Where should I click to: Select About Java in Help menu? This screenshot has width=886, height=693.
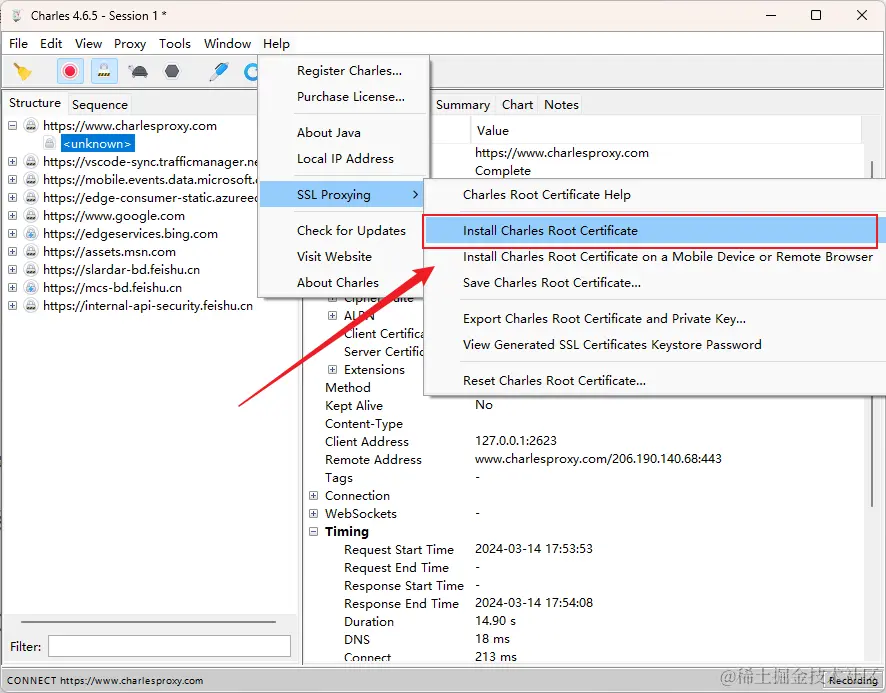(x=344, y=133)
